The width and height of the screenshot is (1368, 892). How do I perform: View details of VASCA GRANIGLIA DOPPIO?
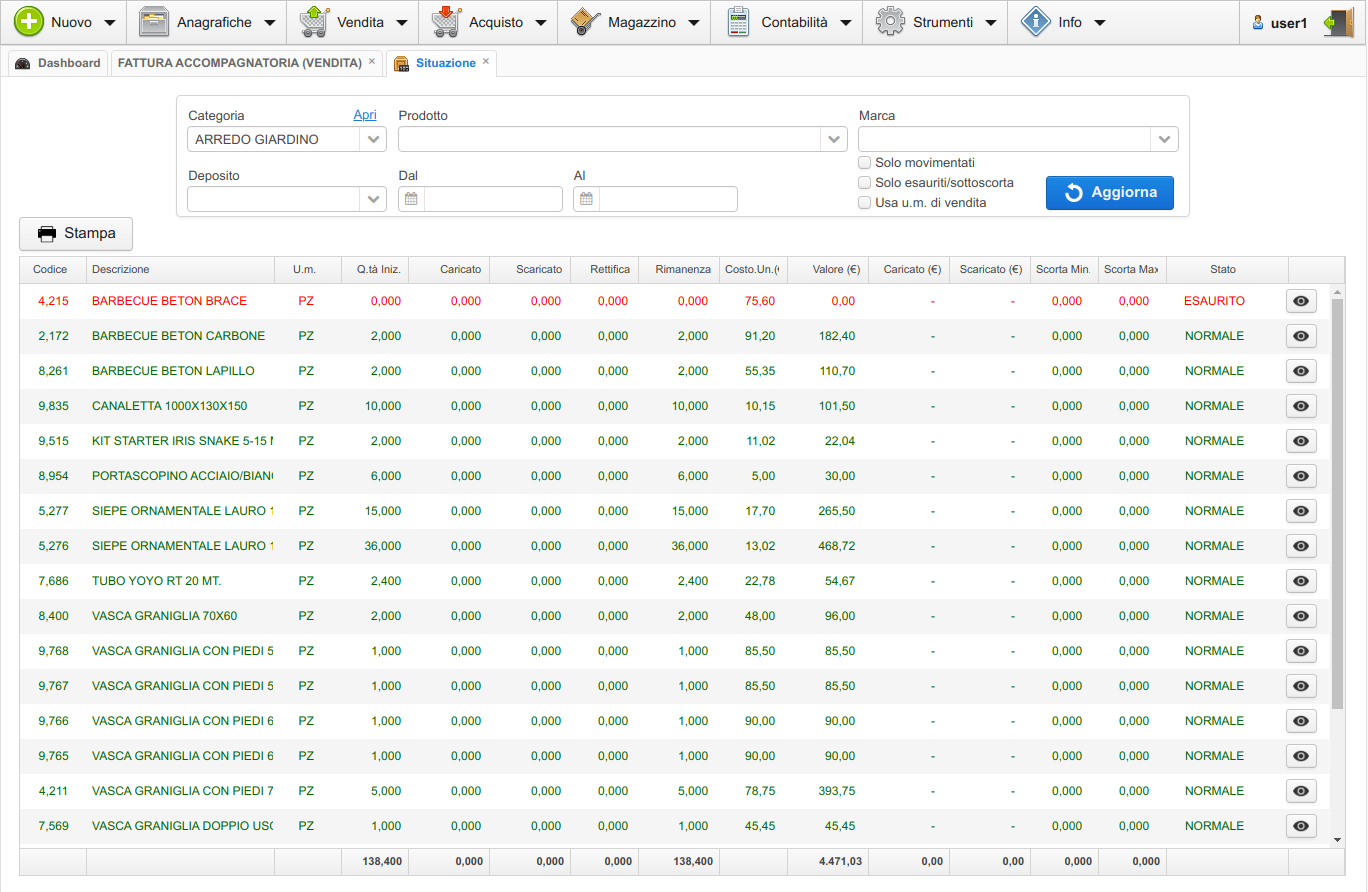[x=1301, y=826]
